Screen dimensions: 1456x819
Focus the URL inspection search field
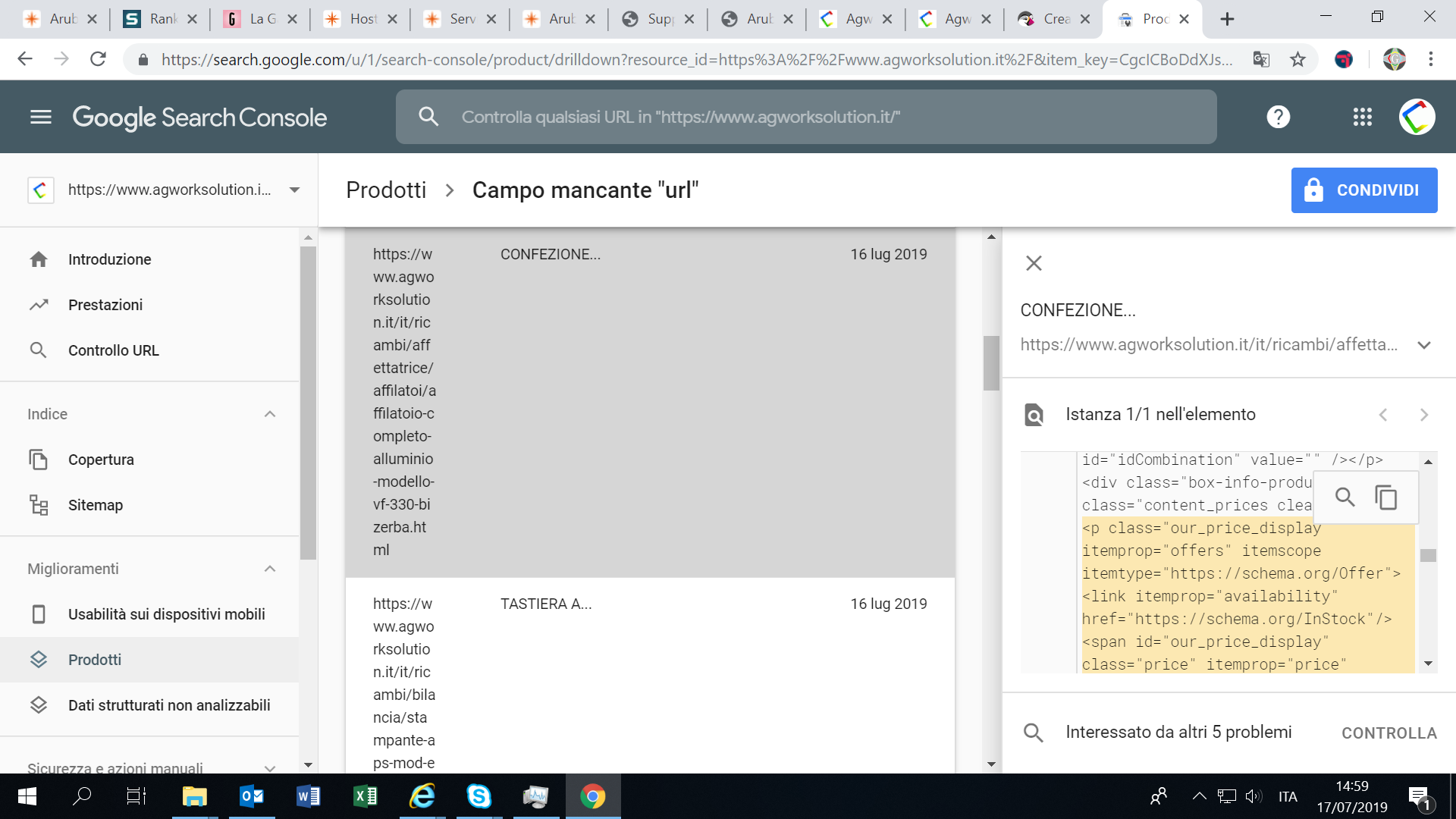point(806,117)
